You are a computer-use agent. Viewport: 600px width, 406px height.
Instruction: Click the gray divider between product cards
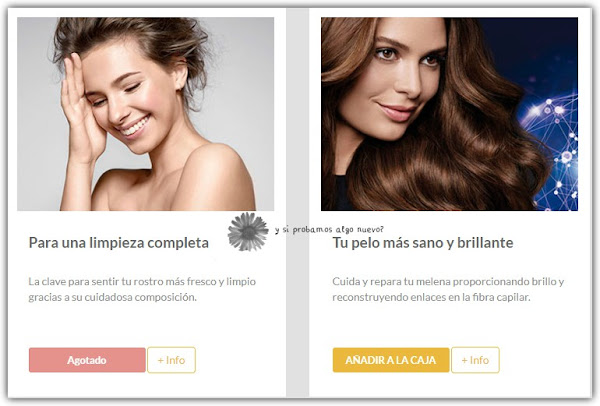(297, 203)
